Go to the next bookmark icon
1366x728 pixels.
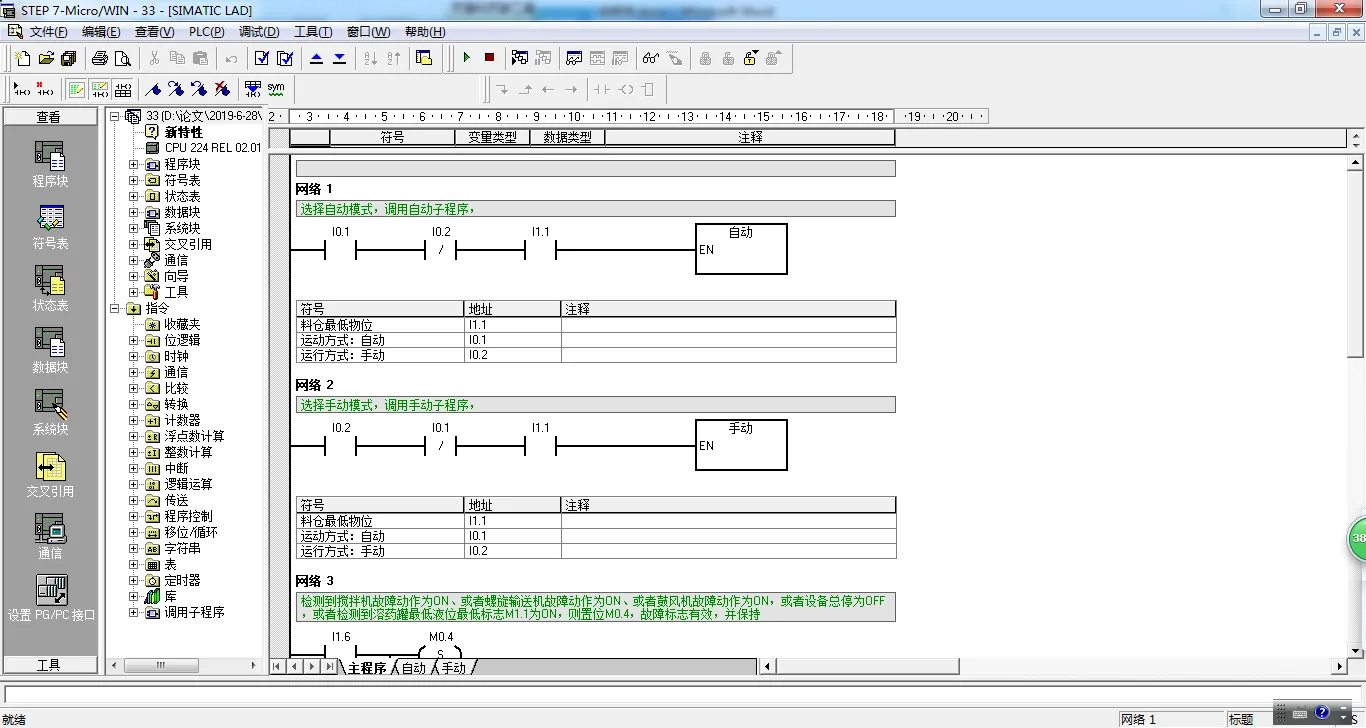click(176, 89)
